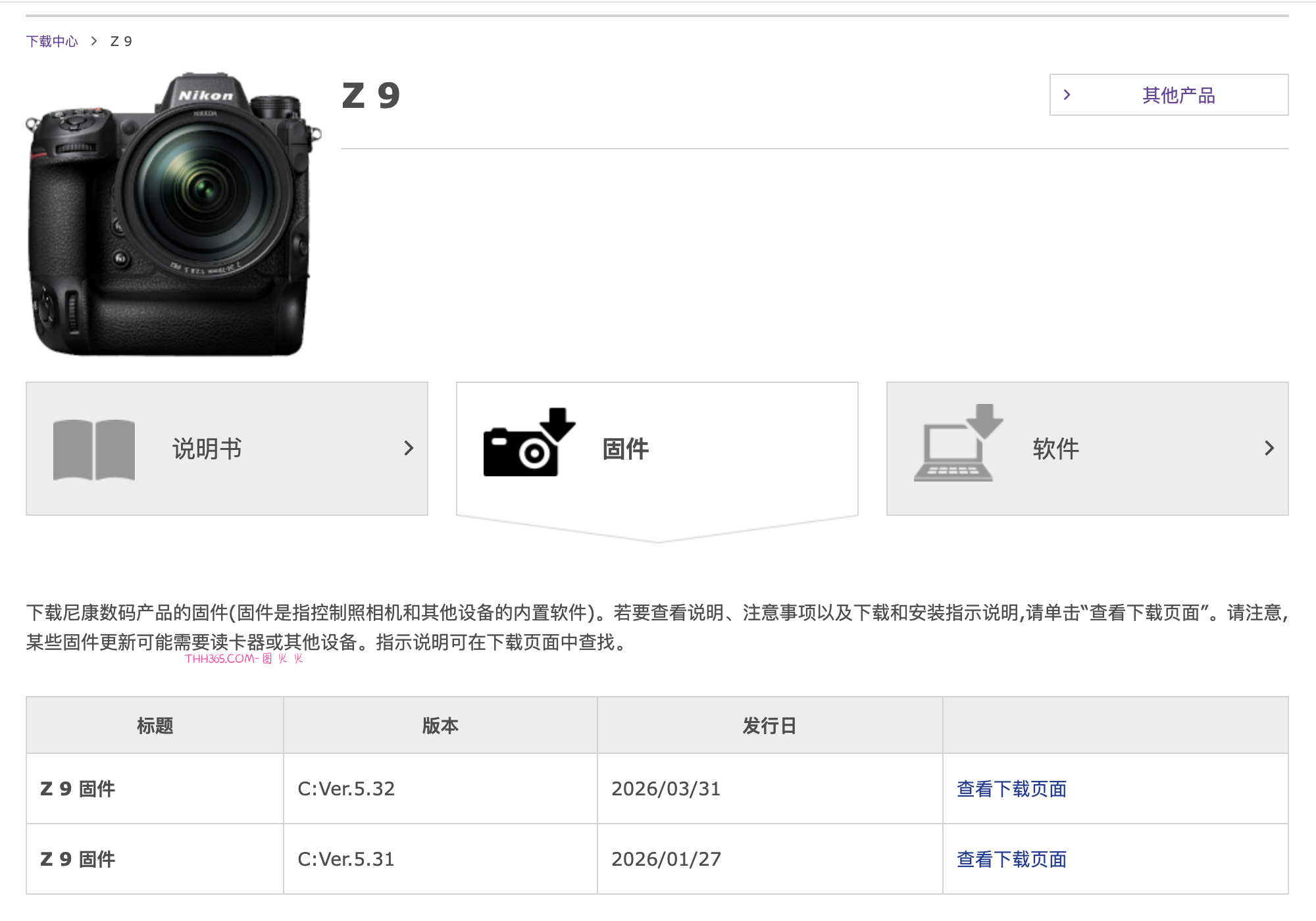Switch to the 说明书 tab

pyautogui.click(x=227, y=449)
